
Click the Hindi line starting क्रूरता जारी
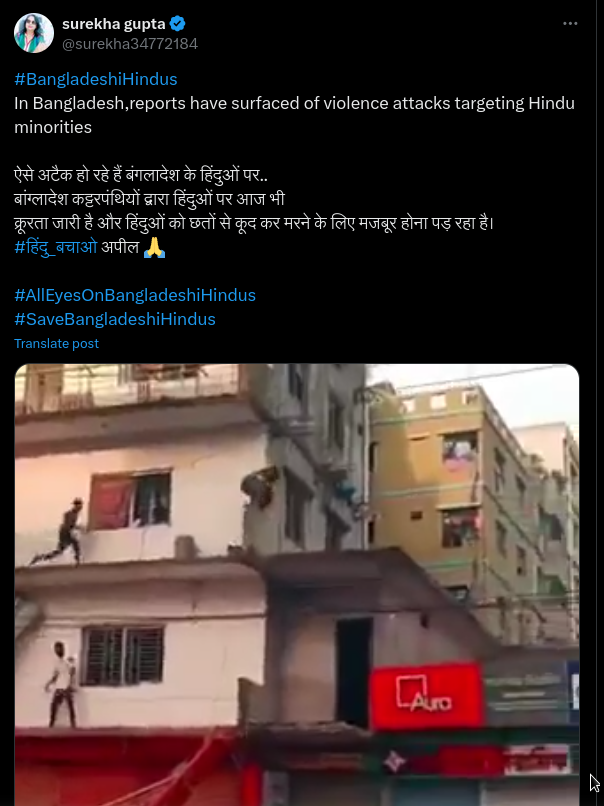254,224
